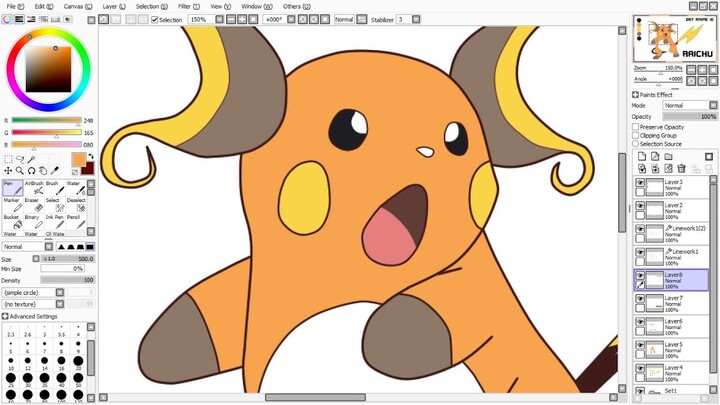The height and width of the screenshot is (405, 720).
Task: Open the Layer menu
Action: [x=113, y=6]
